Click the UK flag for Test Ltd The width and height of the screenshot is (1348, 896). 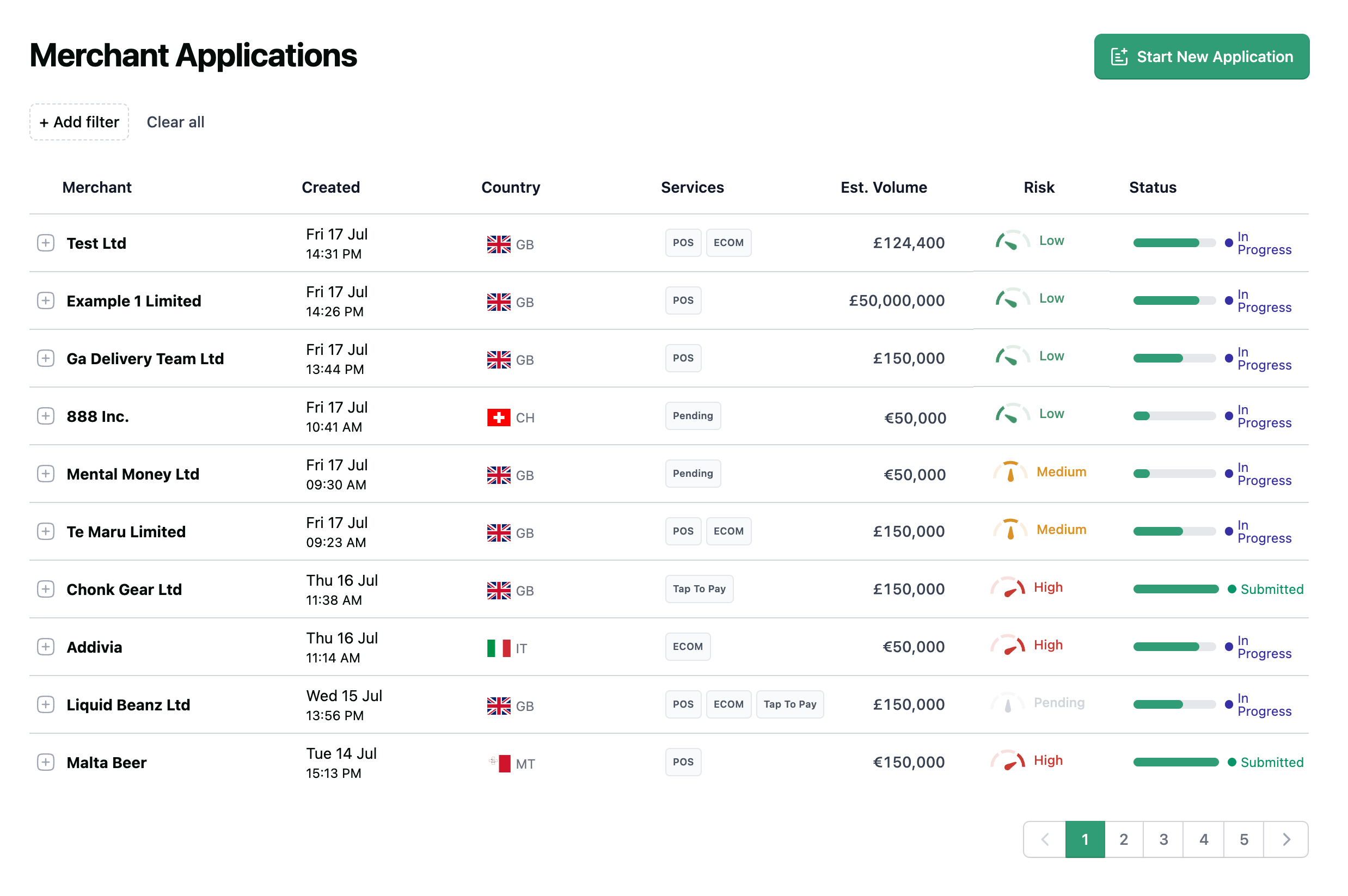[499, 244]
